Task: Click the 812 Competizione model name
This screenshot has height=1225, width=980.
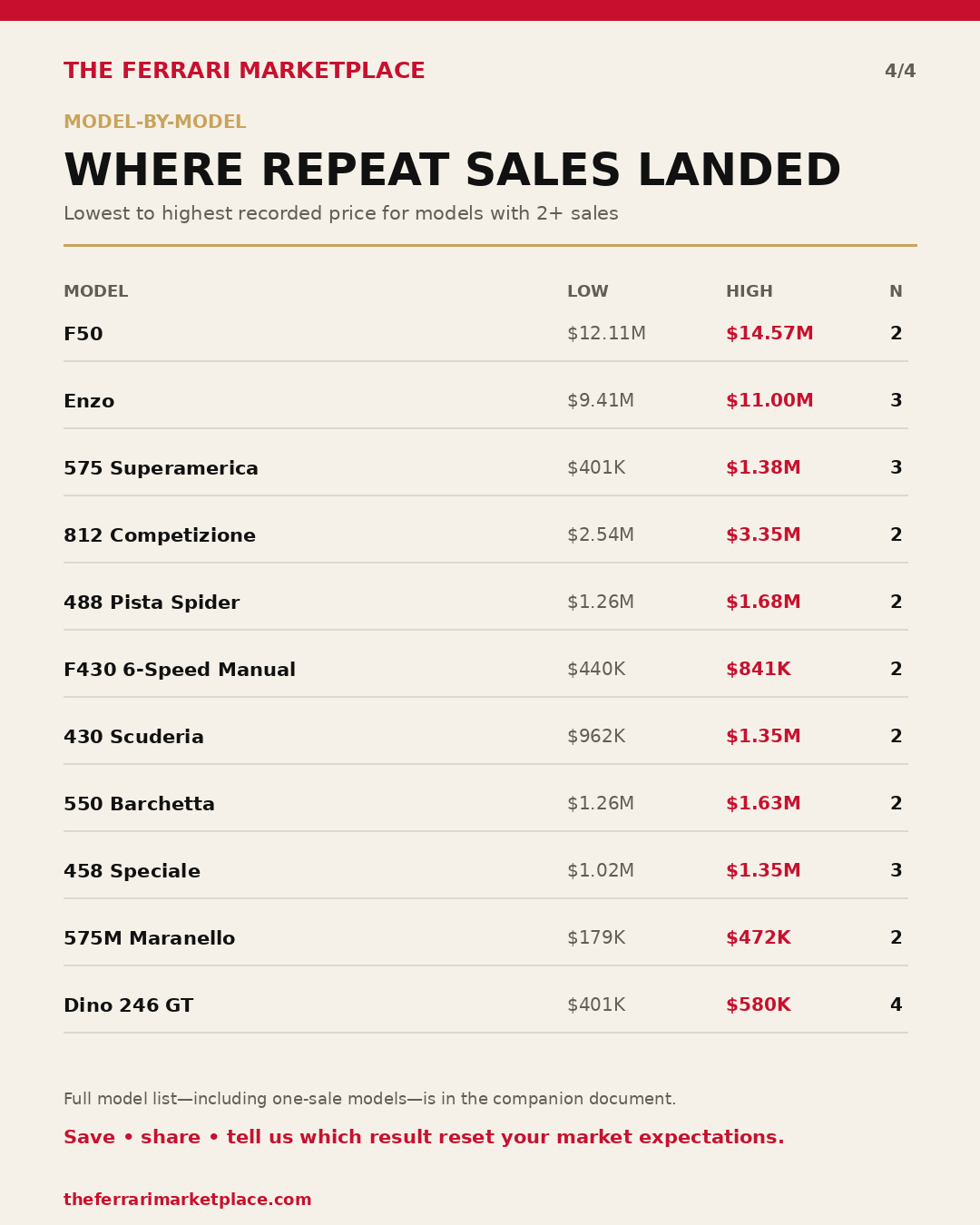Action: [160, 535]
